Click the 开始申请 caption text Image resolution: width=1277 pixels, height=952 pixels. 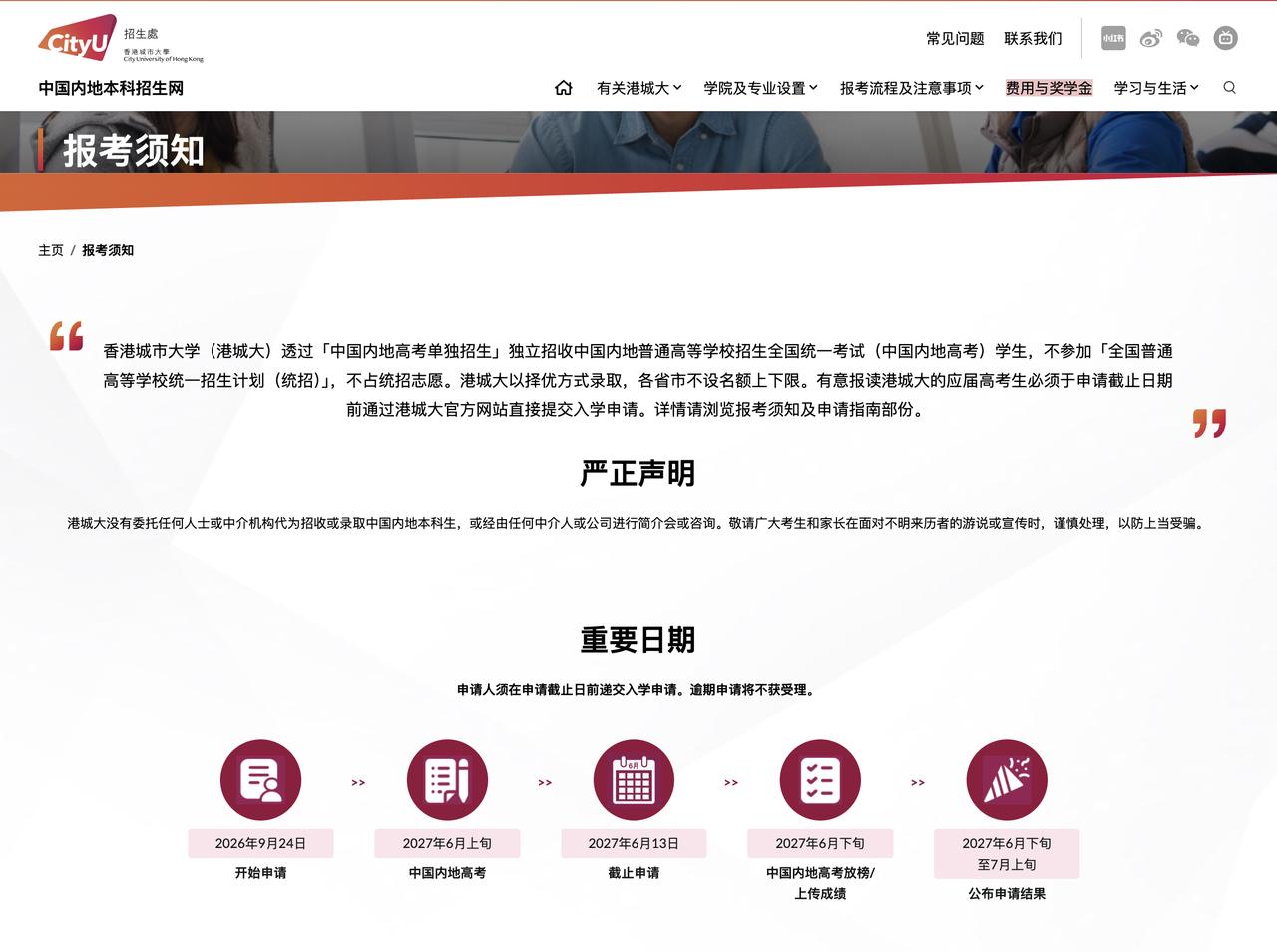[x=260, y=873]
